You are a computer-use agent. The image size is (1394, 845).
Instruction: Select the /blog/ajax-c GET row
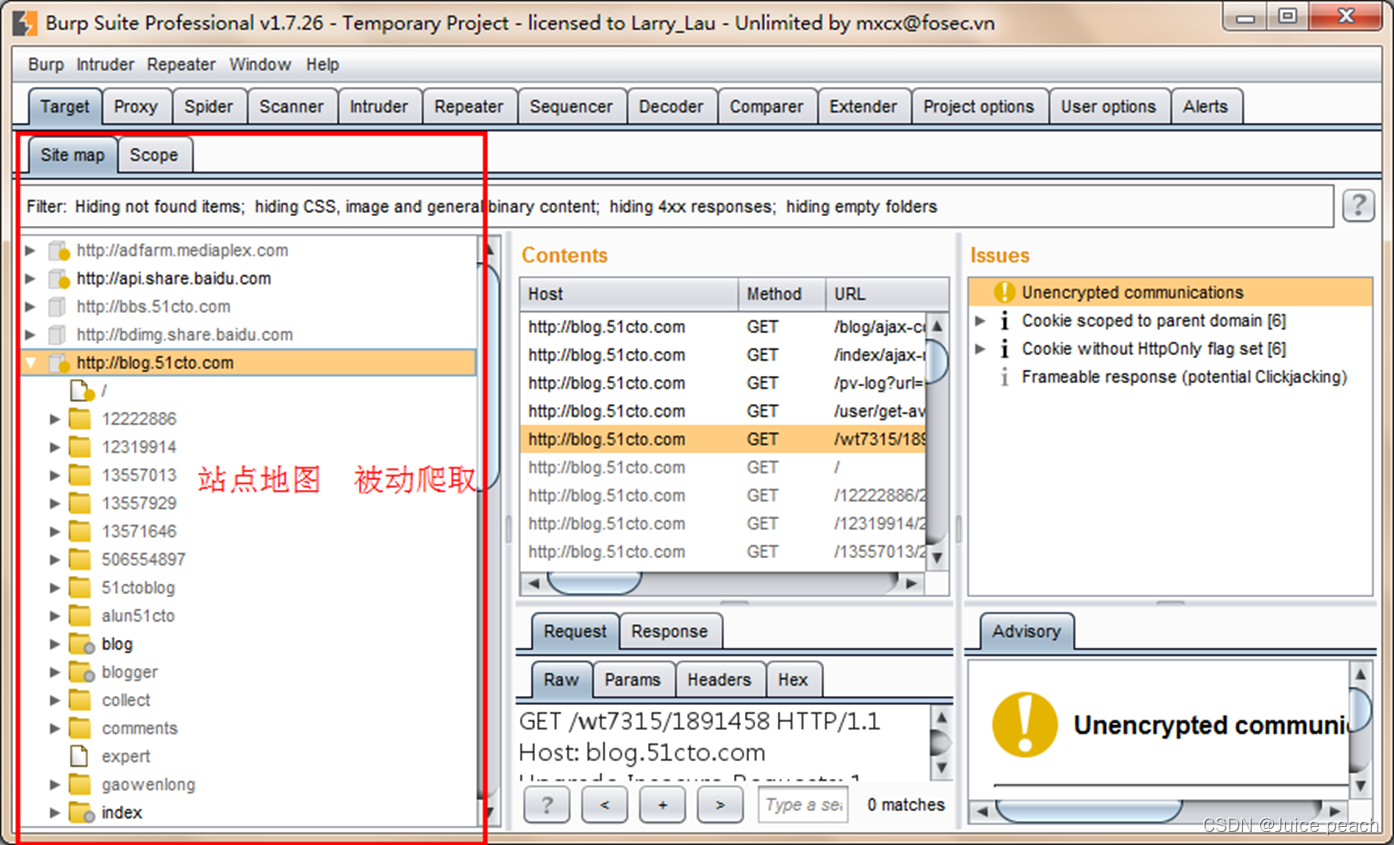click(724, 327)
